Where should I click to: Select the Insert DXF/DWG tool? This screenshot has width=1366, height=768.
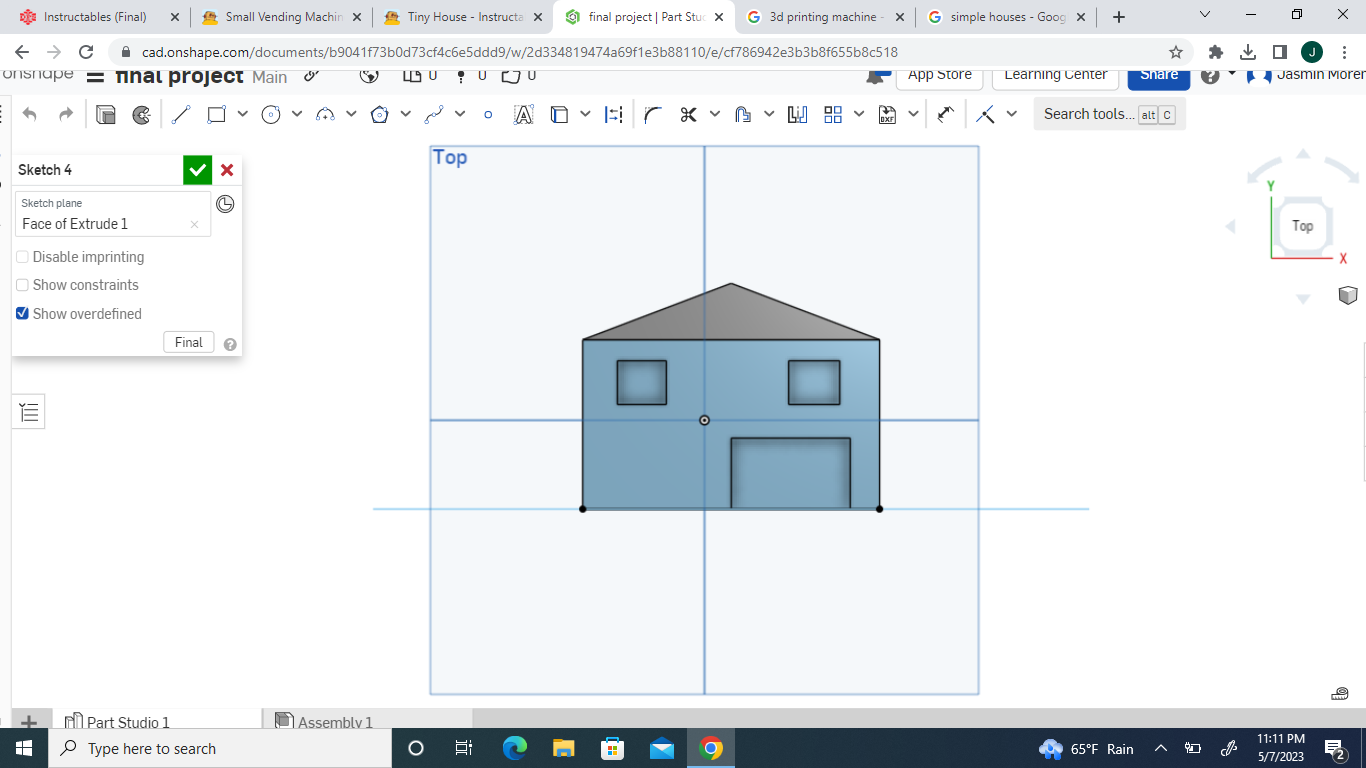[889, 113]
